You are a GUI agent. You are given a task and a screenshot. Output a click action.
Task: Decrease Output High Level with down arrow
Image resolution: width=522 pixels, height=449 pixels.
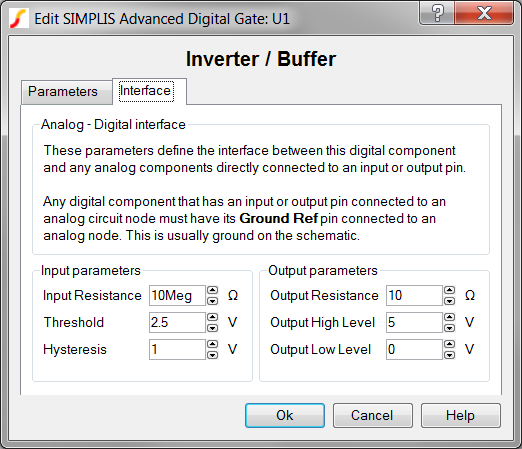pyautogui.click(x=449, y=328)
